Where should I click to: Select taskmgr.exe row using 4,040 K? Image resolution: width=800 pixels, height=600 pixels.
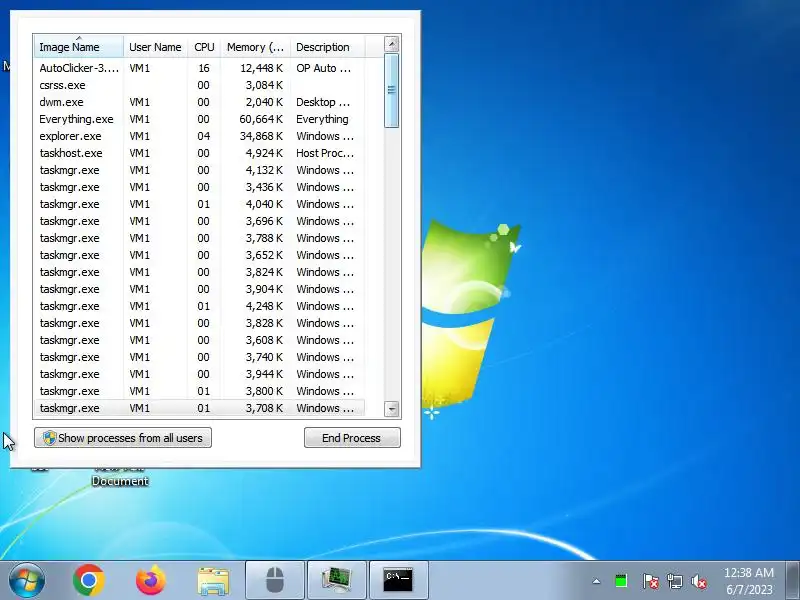tap(199, 204)
